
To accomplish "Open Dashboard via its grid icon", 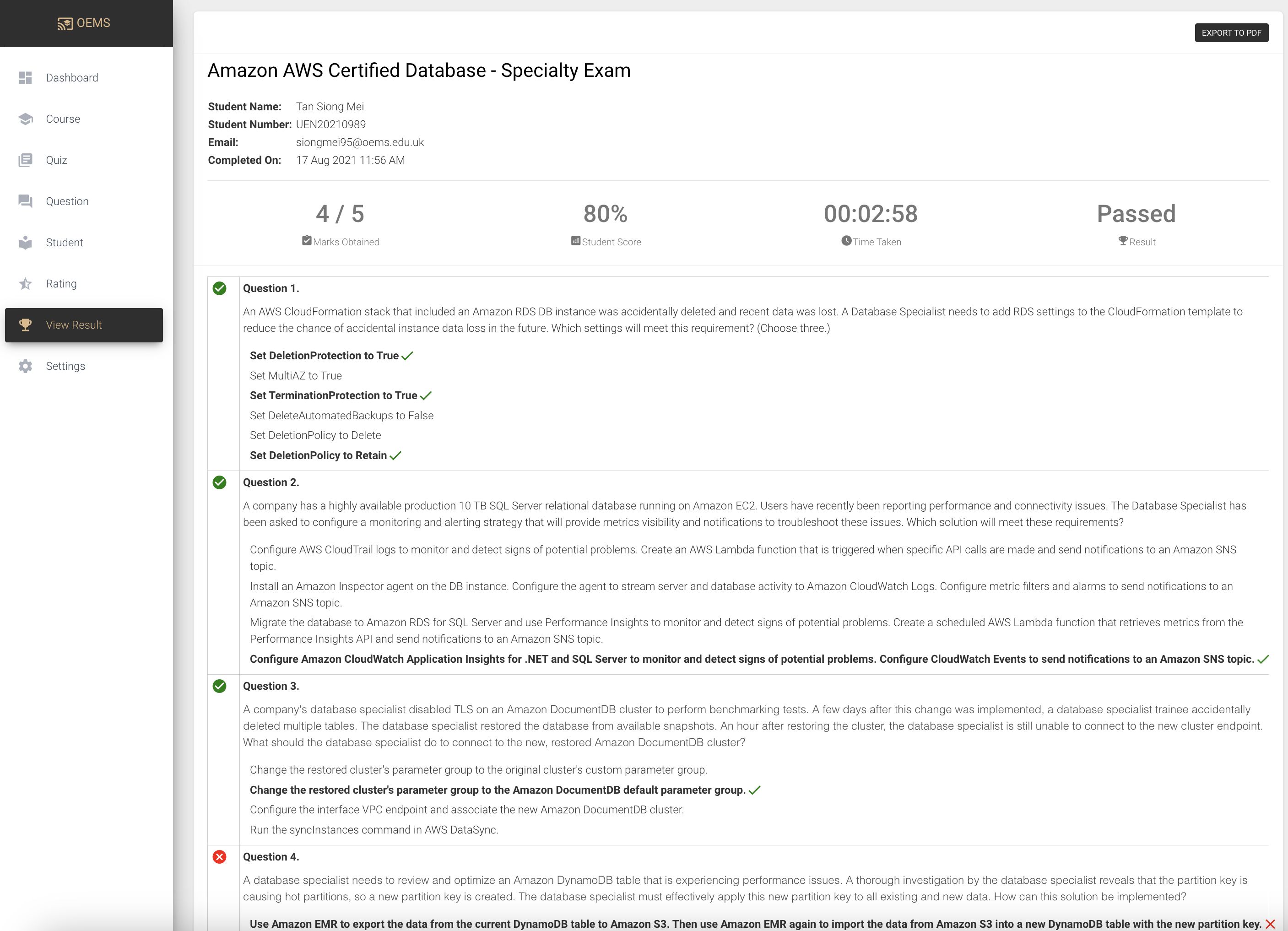I will coord(26,78).
